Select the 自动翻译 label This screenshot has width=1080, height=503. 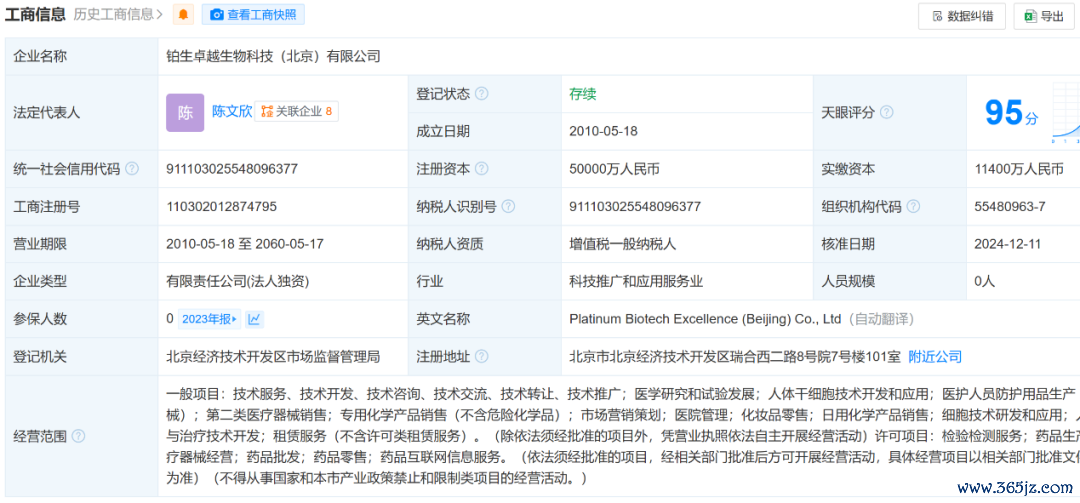[881, 319]
